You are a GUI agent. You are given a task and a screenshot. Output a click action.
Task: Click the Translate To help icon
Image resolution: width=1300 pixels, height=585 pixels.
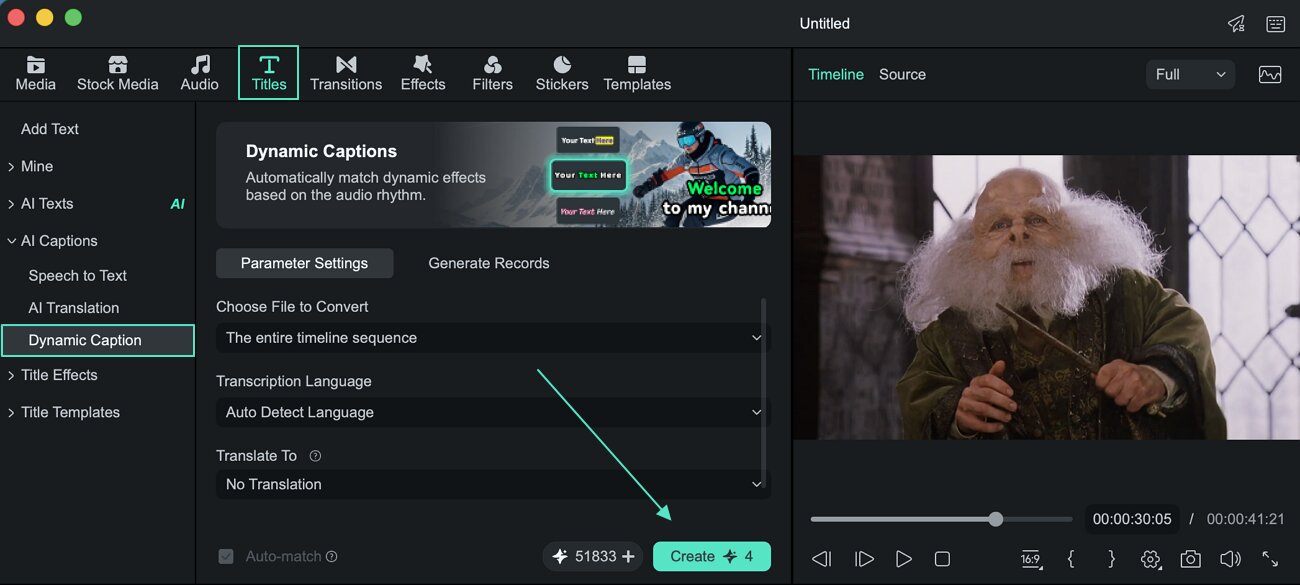click(x=315, y=456)
